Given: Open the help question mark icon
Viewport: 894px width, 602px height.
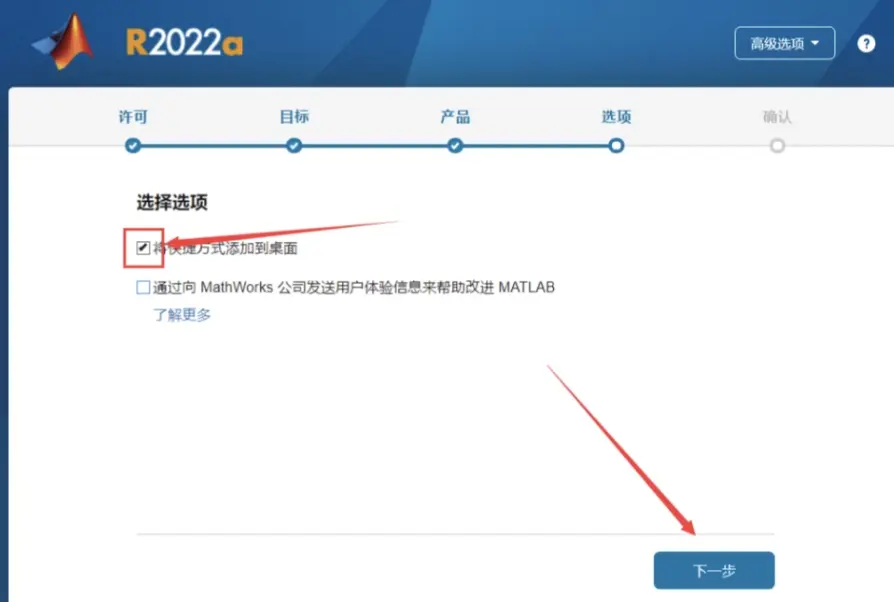Looking at the screenshot, I should coord(866,43).
